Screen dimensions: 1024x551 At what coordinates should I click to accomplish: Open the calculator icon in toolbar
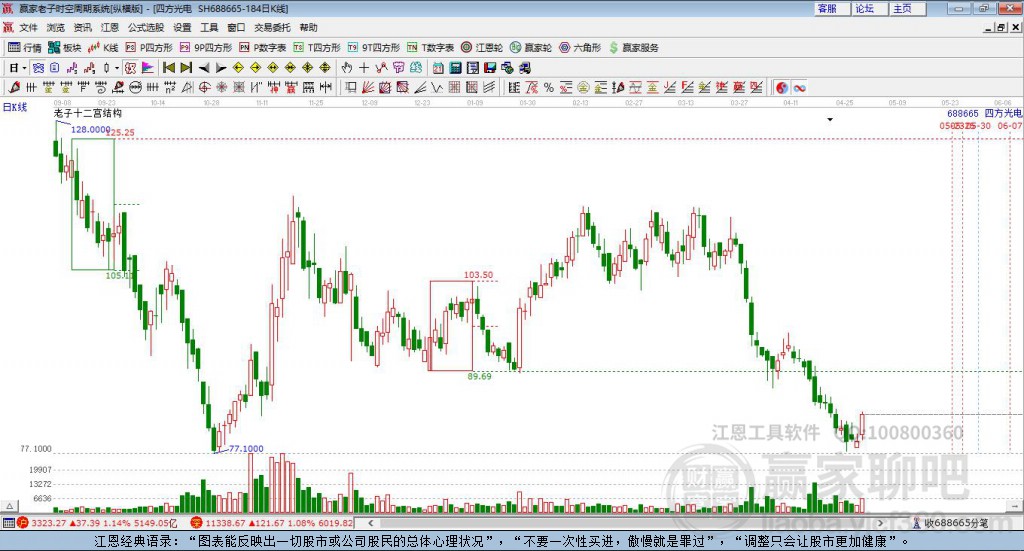point(455,68)
